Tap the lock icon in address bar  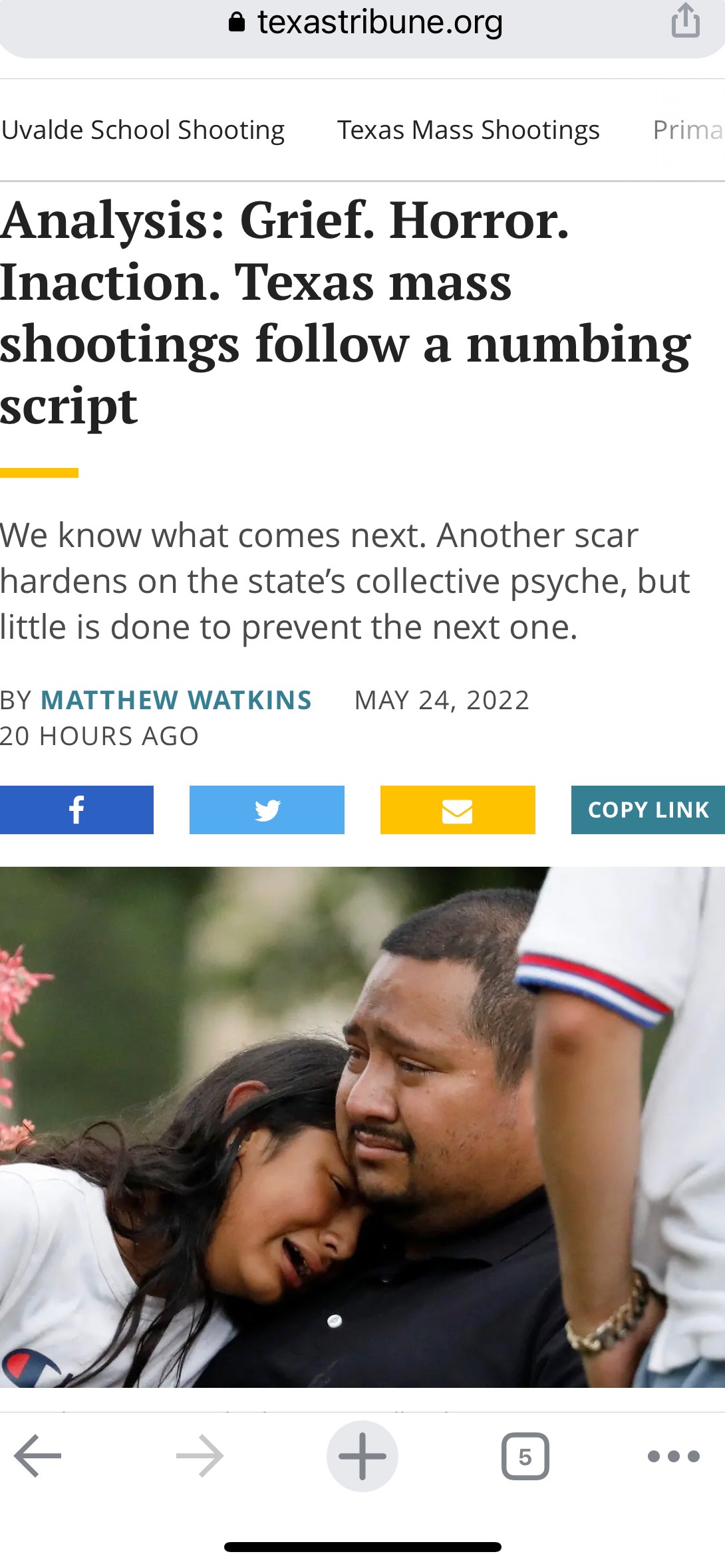237,23
